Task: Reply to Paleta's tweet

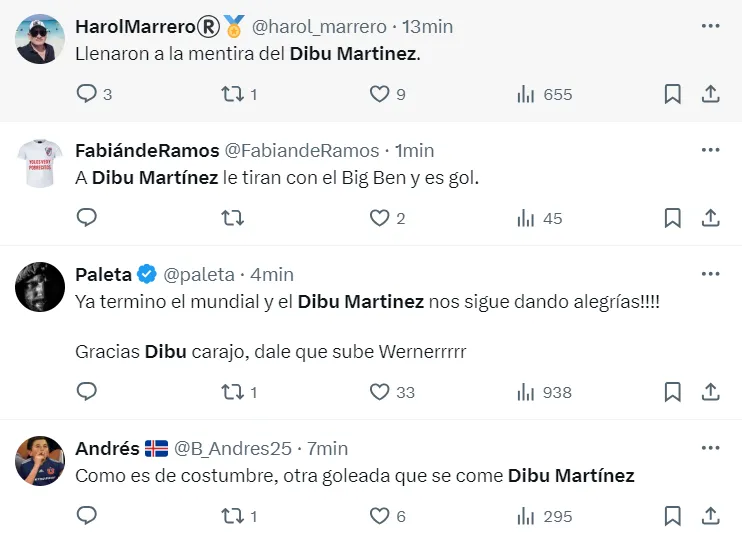Action: (x=87, y=392)
